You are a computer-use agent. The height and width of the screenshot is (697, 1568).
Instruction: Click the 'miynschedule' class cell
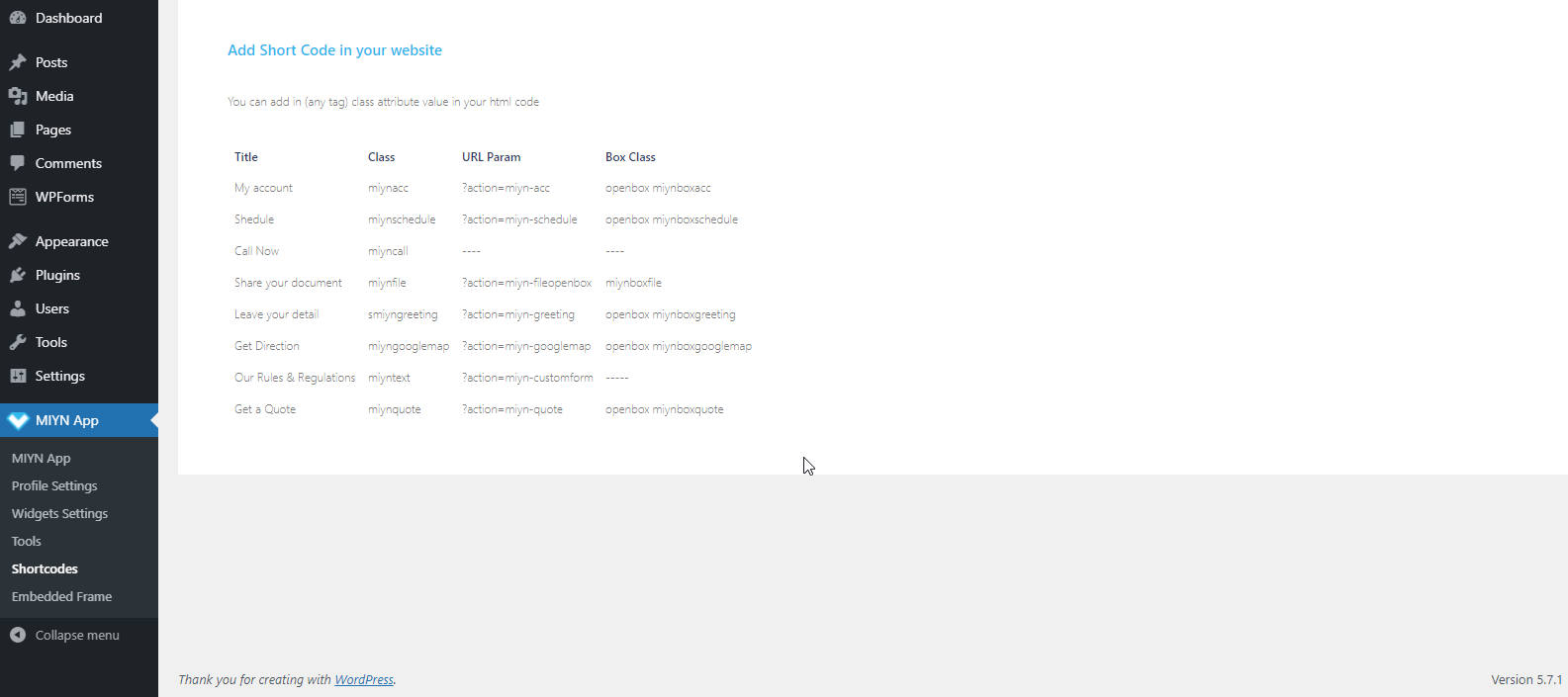402,219
